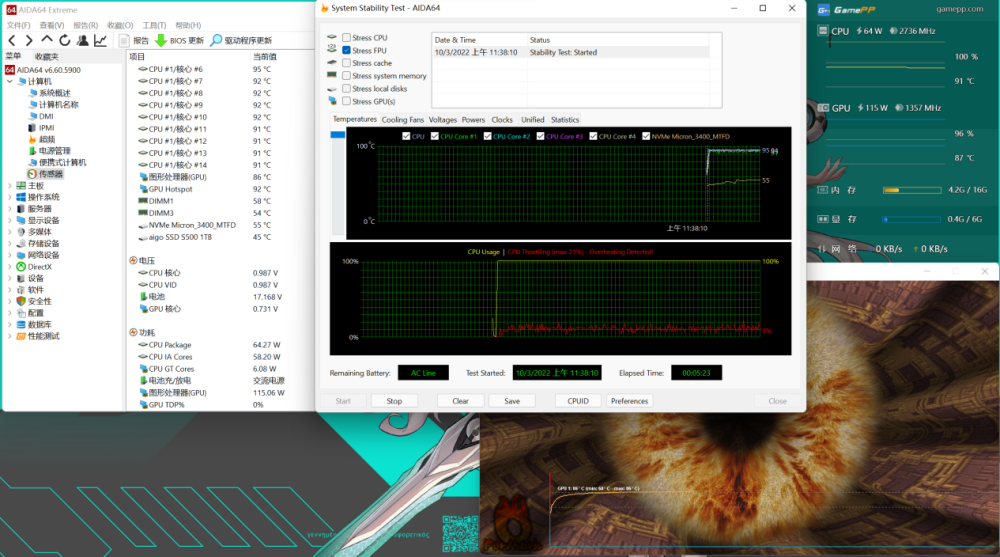1000x557 pixels.
Task: Click the up-level arrow in AIDA64 toolbar
Action: (47, 40)
